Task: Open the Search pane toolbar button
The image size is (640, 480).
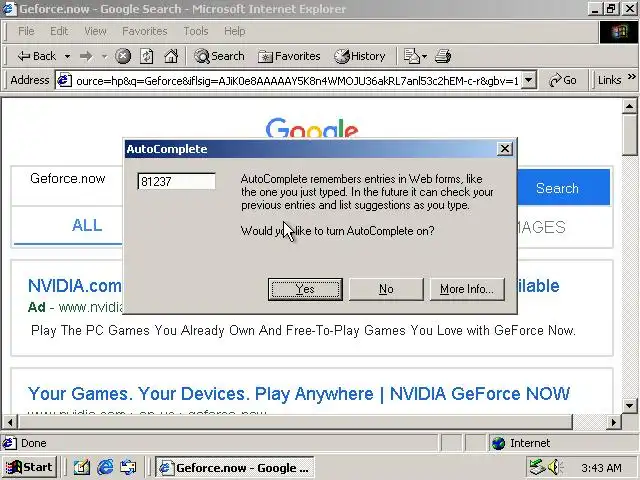Action: 219,56
